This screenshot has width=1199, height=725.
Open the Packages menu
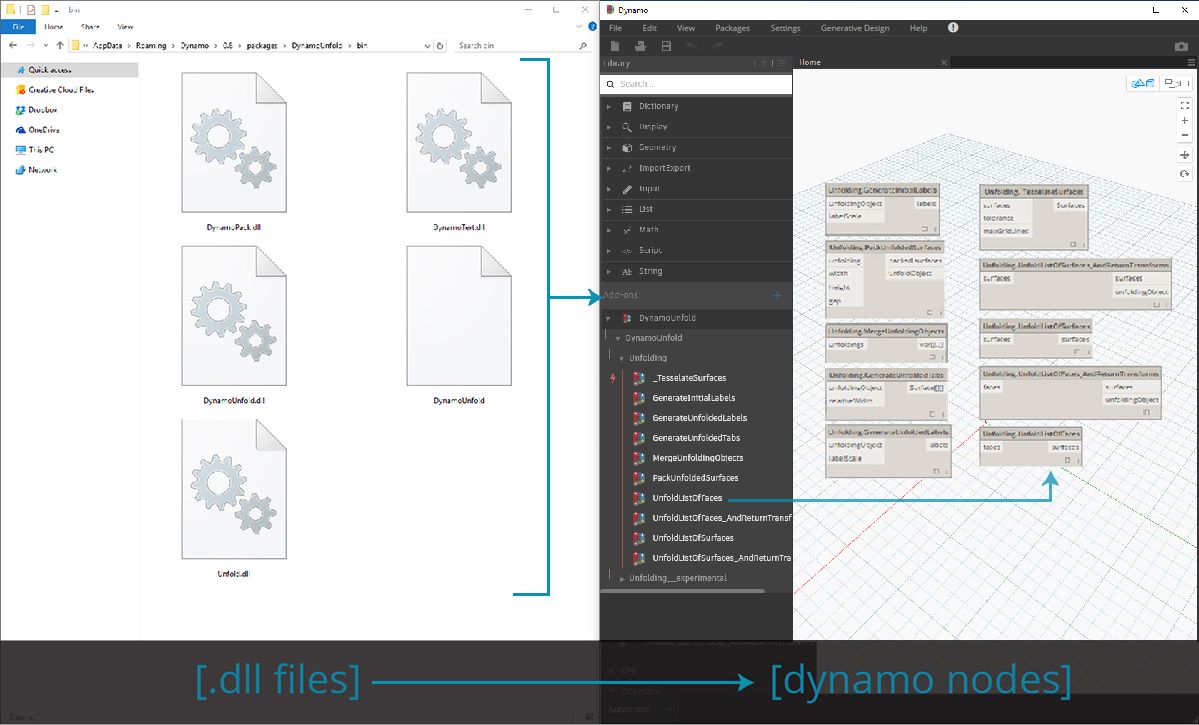(732, 28)
